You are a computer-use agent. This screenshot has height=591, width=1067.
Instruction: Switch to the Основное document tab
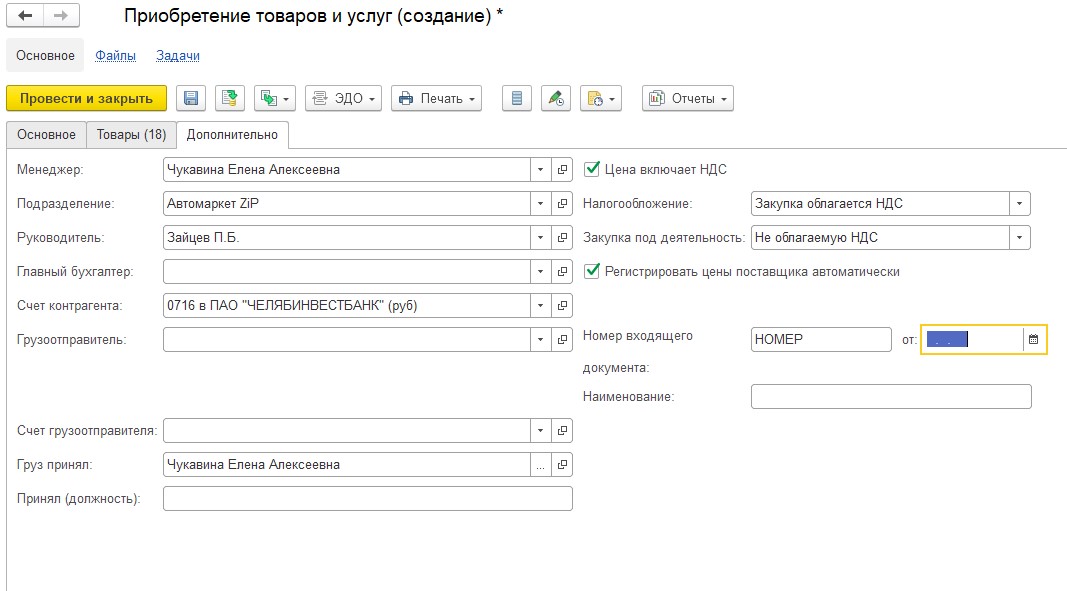tap(46, 135)
